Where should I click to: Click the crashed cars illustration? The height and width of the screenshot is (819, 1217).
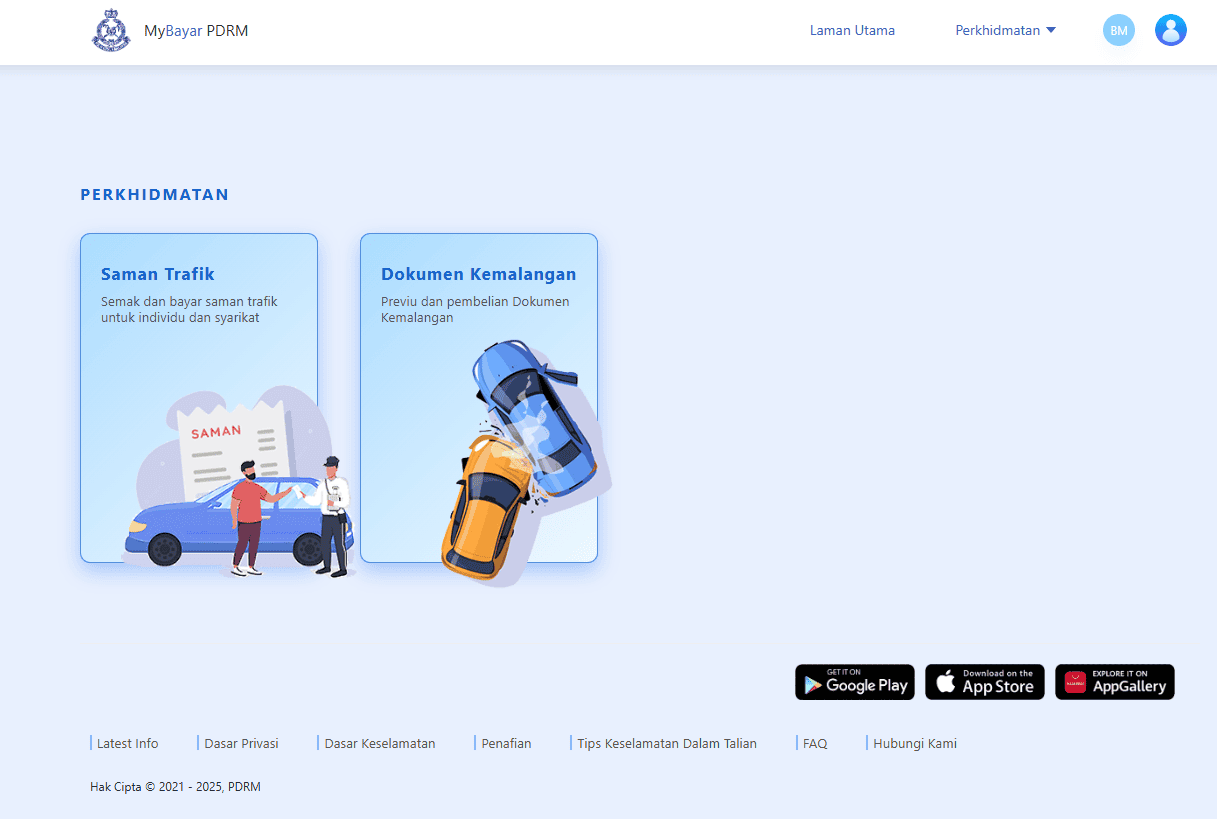click(x=520, y=460)
